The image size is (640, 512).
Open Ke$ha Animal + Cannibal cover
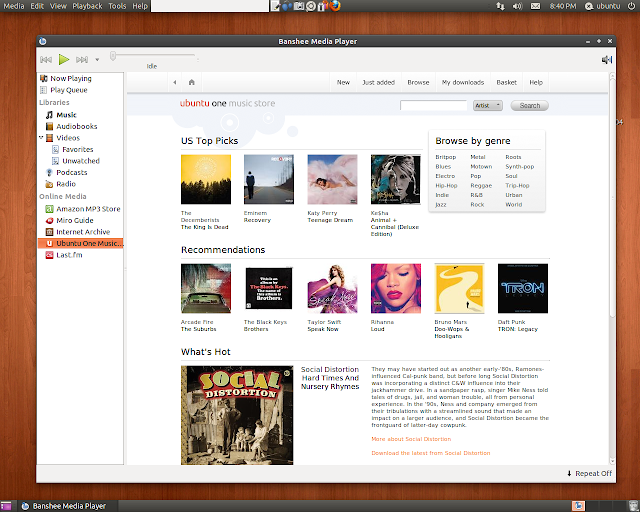396,179
